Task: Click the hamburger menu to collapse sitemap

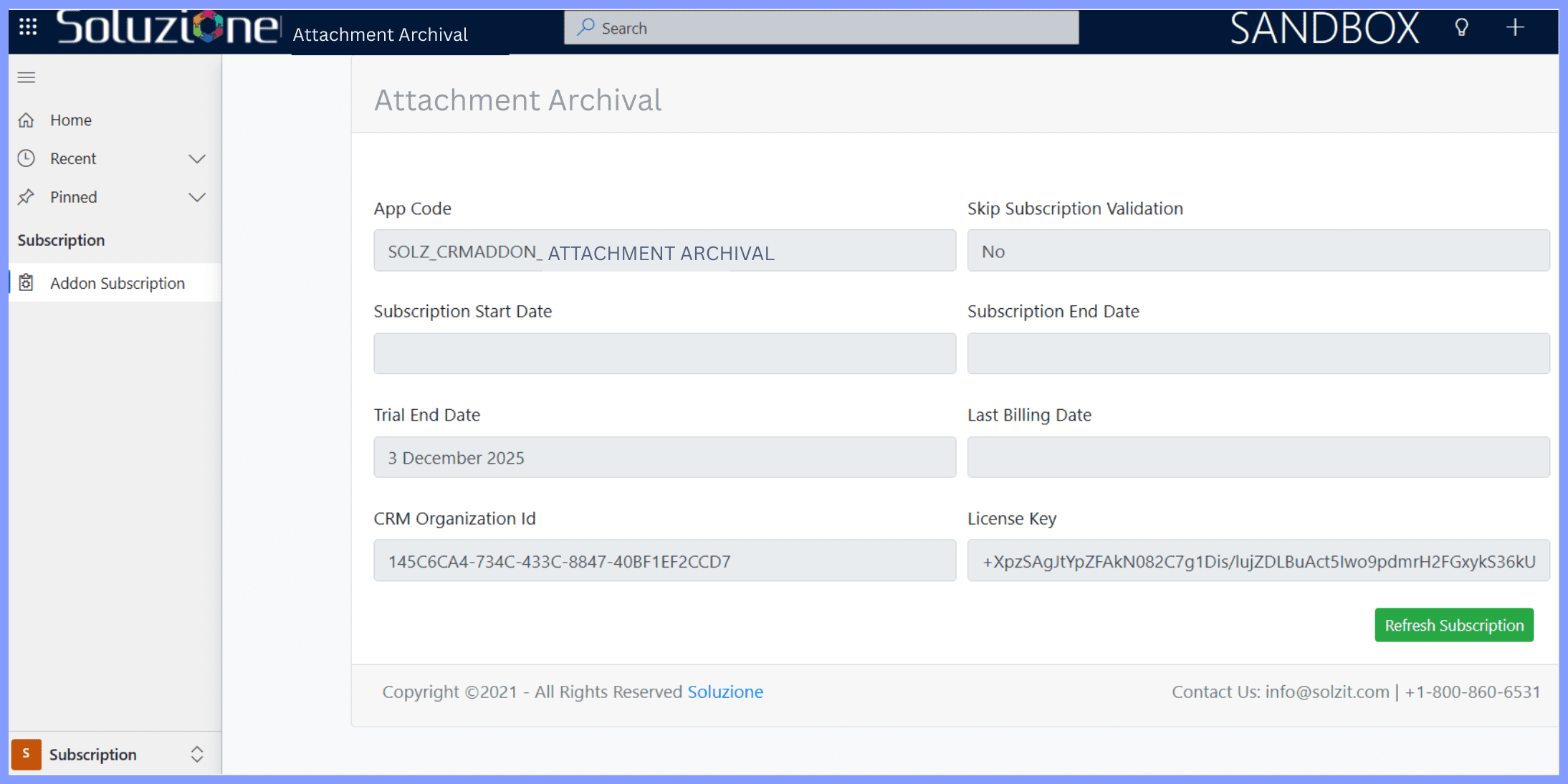Action: coord(27,77)
